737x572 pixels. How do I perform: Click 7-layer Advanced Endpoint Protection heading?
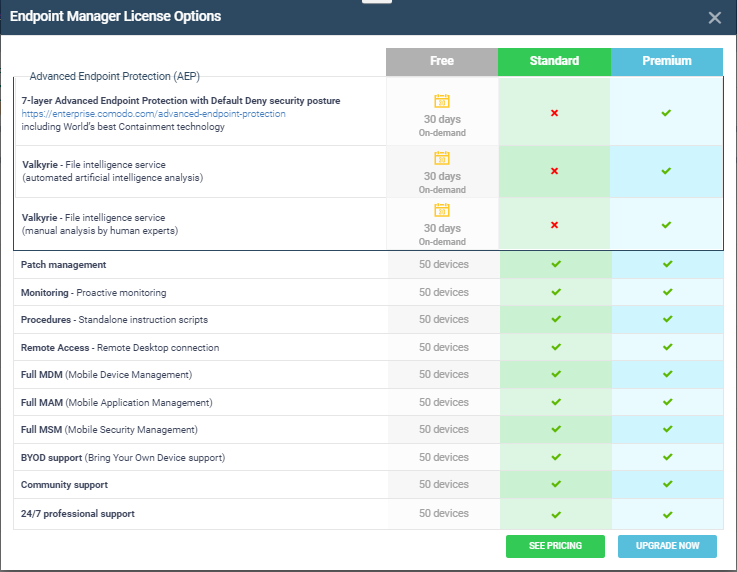pos(181,101)
